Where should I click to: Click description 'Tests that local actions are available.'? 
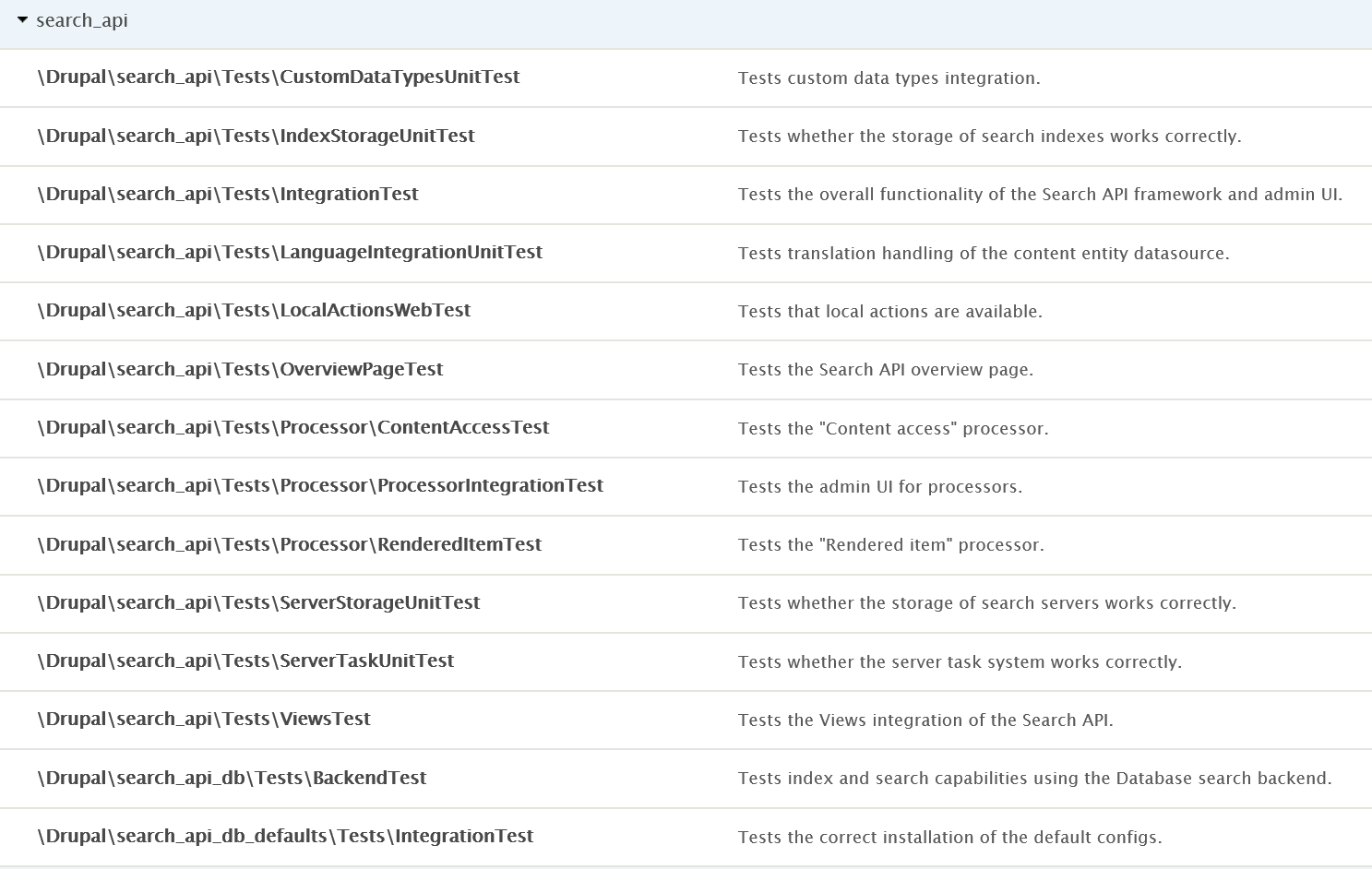pyautogui.click(x=890, y=312)
